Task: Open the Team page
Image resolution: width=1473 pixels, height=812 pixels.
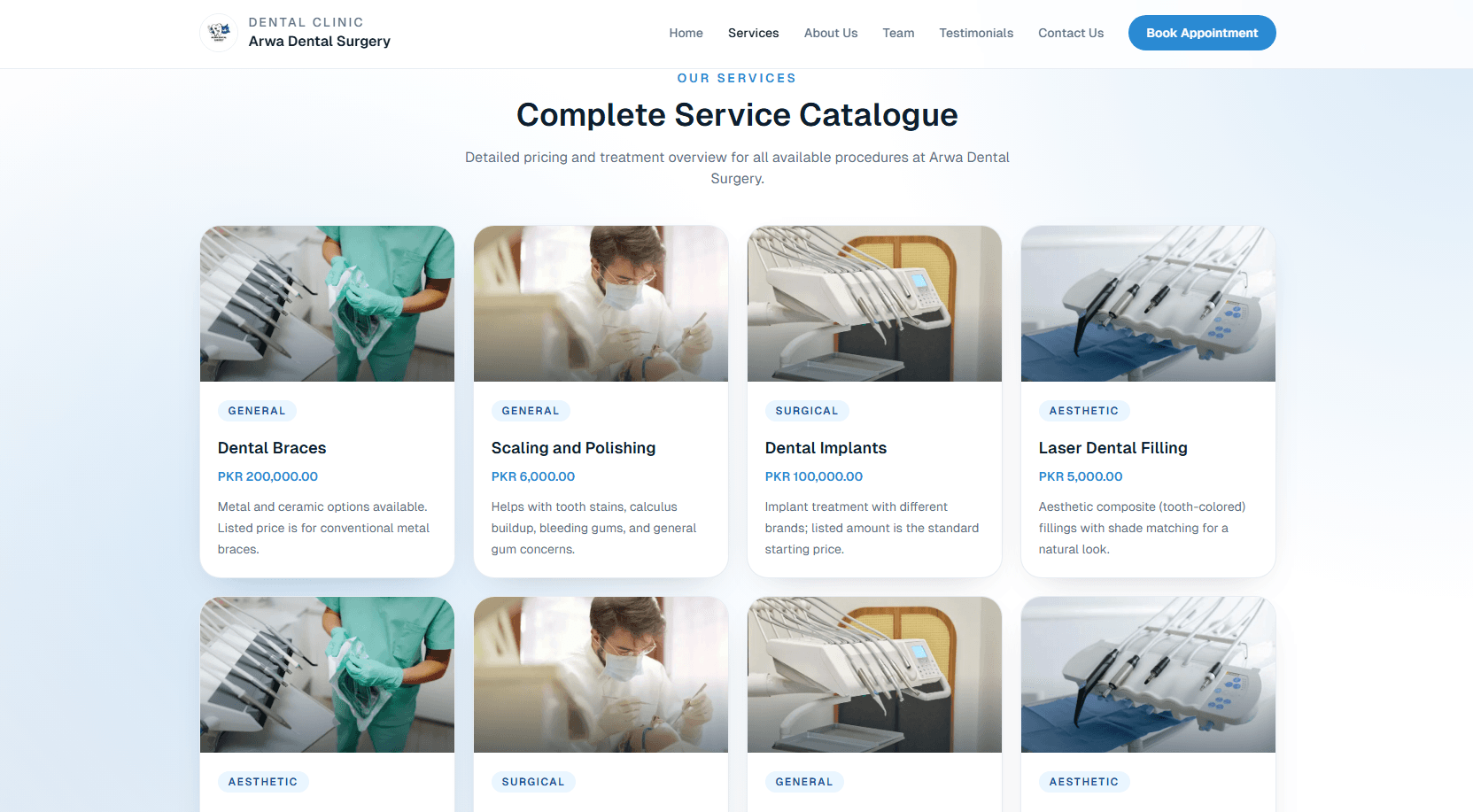Action: pos(898,33)
